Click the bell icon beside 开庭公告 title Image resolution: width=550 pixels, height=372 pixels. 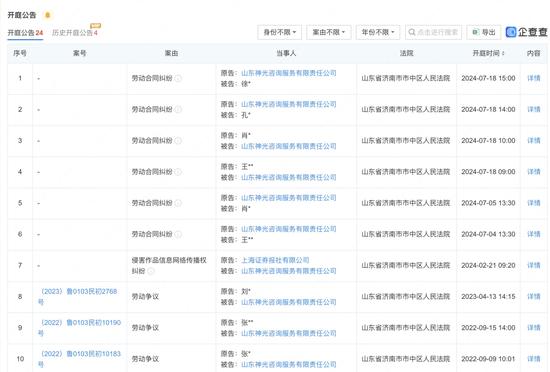[48, 15]
